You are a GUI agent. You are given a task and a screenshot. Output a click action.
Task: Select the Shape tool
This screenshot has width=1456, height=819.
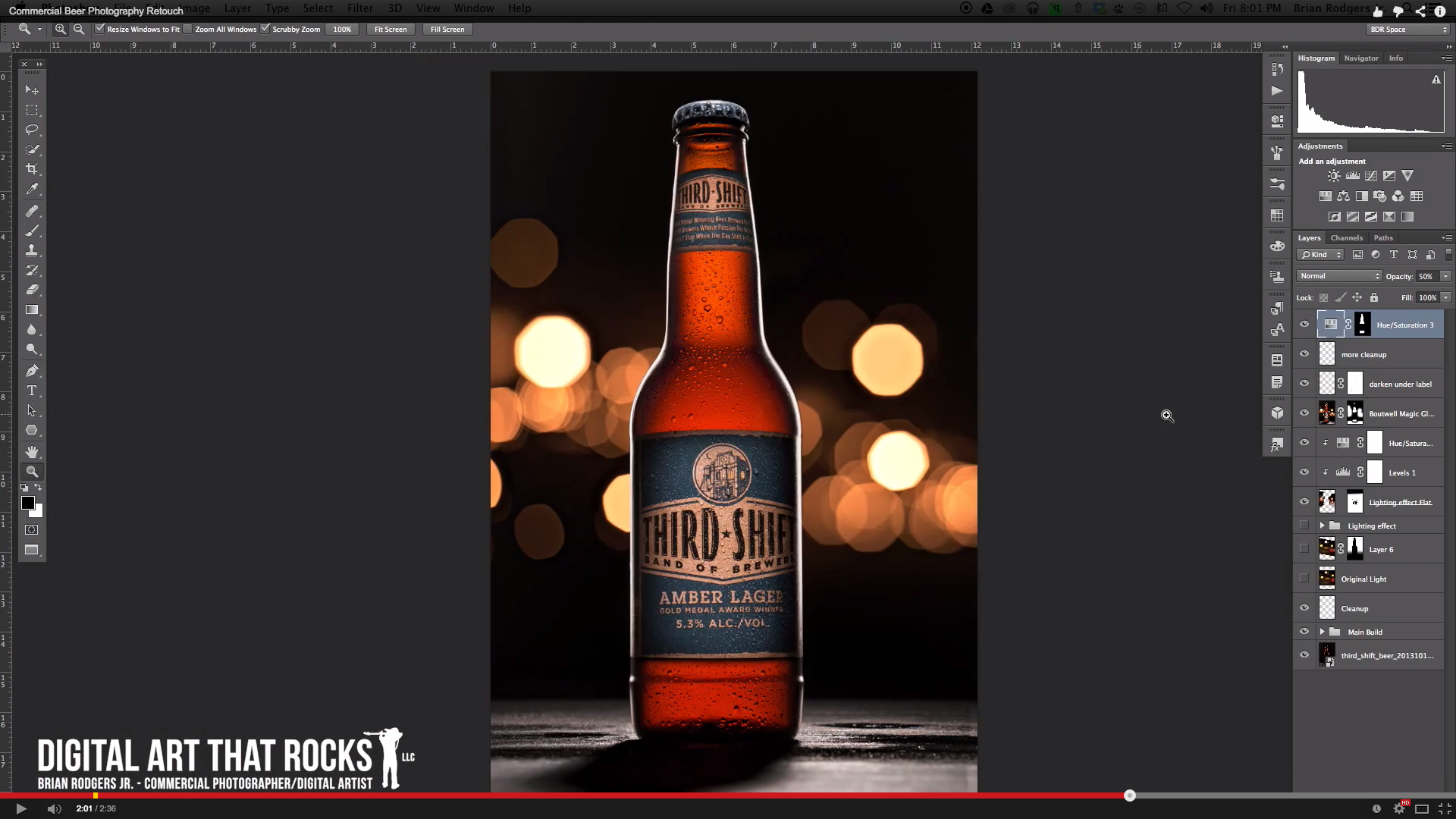click(32, 430)
